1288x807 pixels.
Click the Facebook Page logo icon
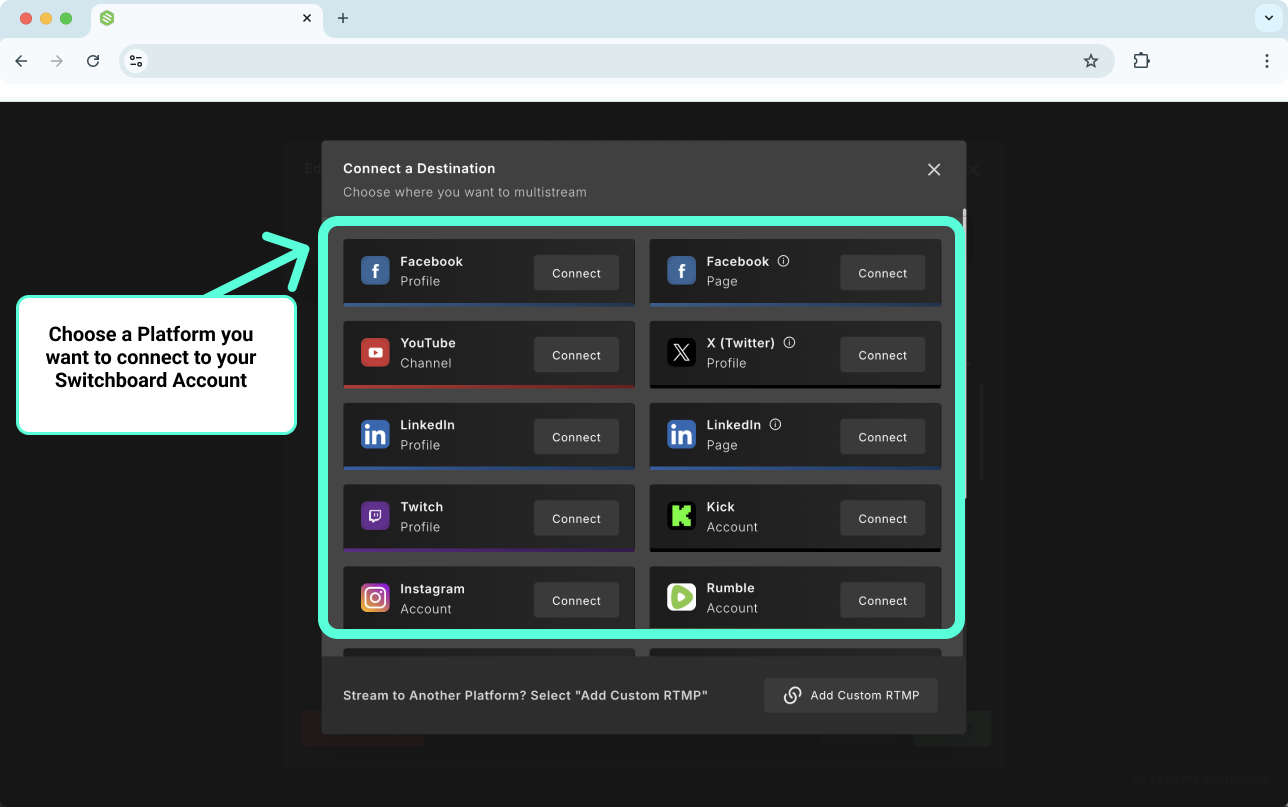tap(681, 271)
